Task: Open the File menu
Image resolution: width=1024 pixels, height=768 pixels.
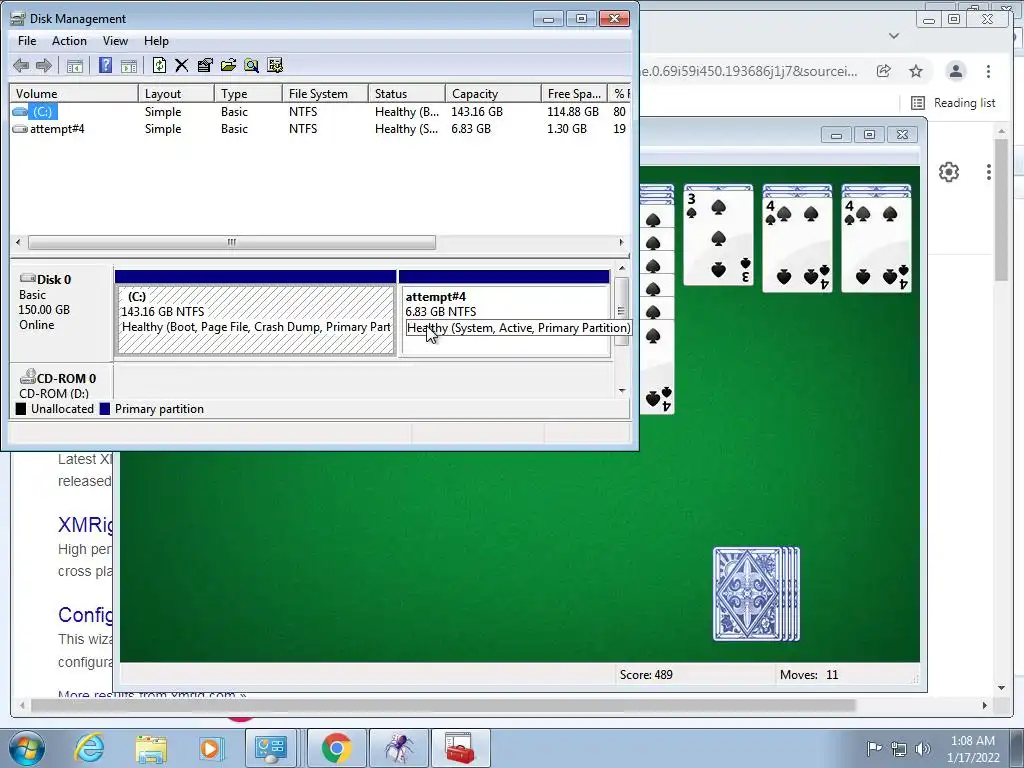Action: (x=27, y=40)
